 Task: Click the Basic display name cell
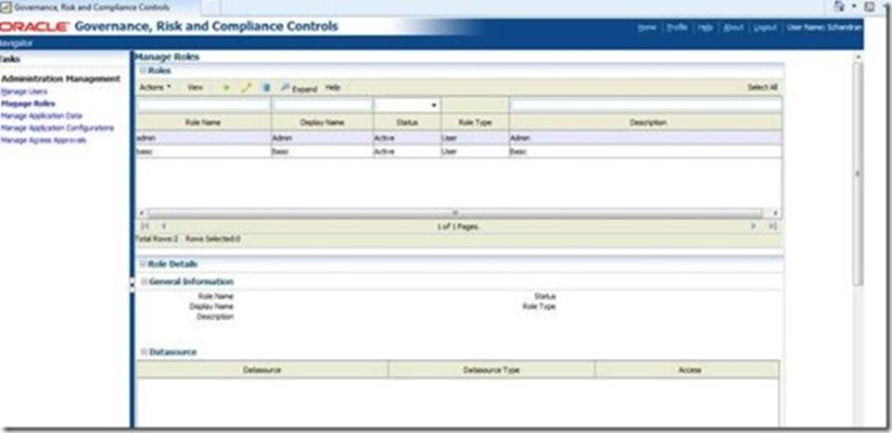(x=323, y=152)
